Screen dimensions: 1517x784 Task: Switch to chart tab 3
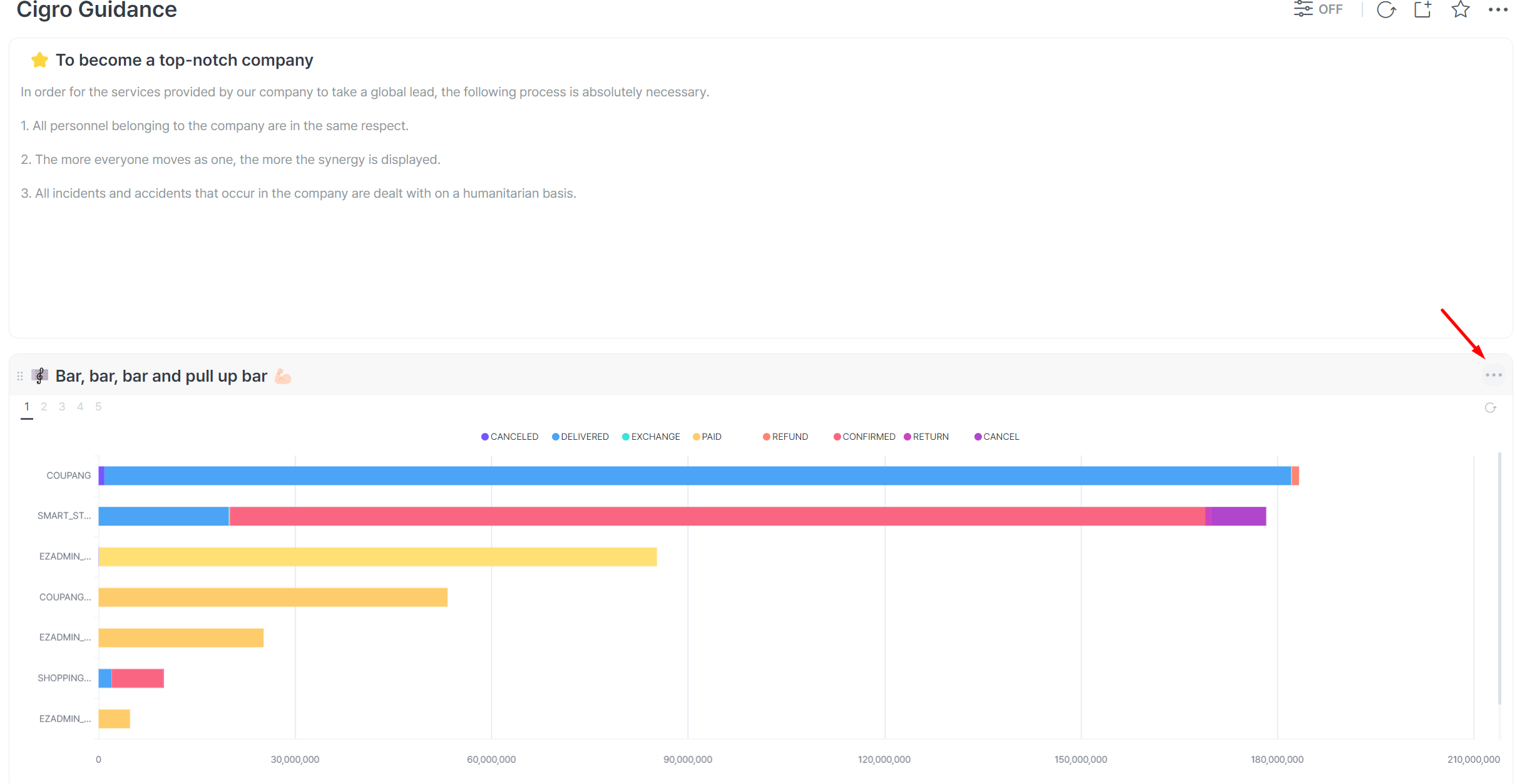[x=62, y=407]
